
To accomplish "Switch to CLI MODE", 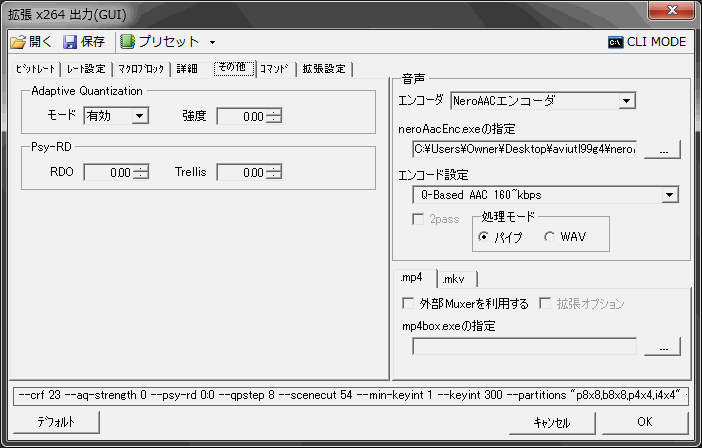I will click(647, 42).
